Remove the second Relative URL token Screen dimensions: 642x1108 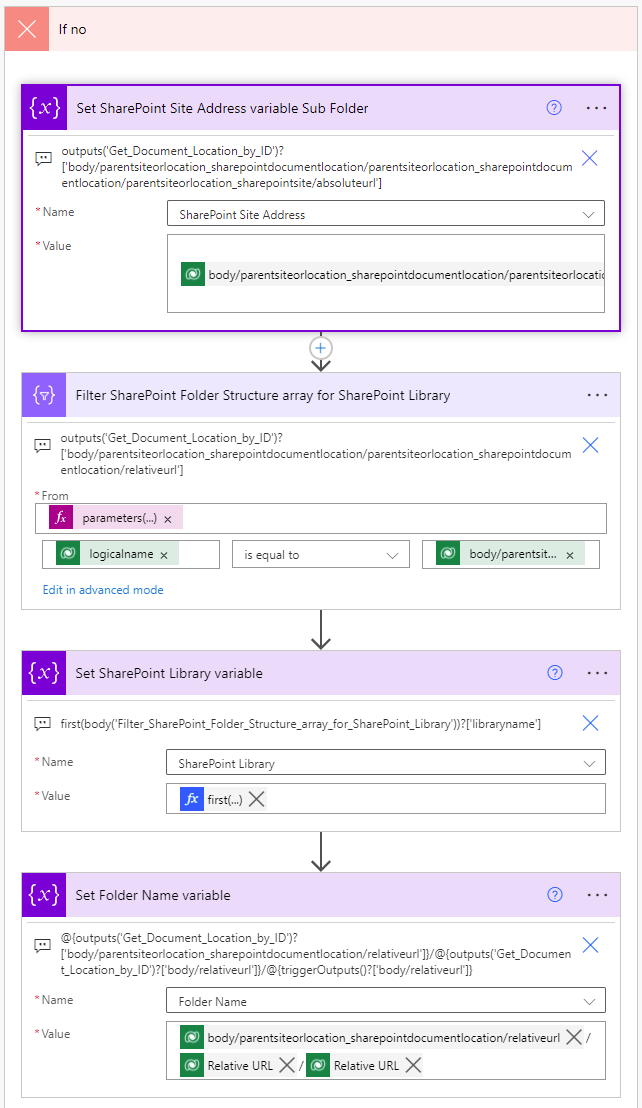point(413,1066)
